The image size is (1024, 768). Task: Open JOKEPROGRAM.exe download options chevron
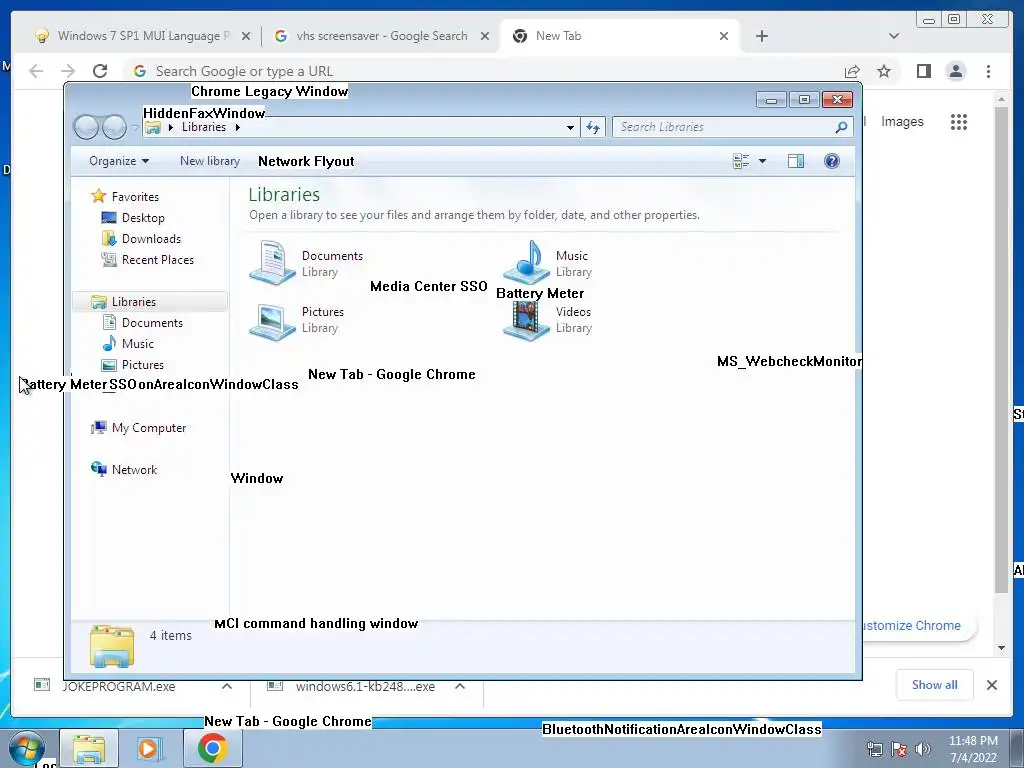227,686
